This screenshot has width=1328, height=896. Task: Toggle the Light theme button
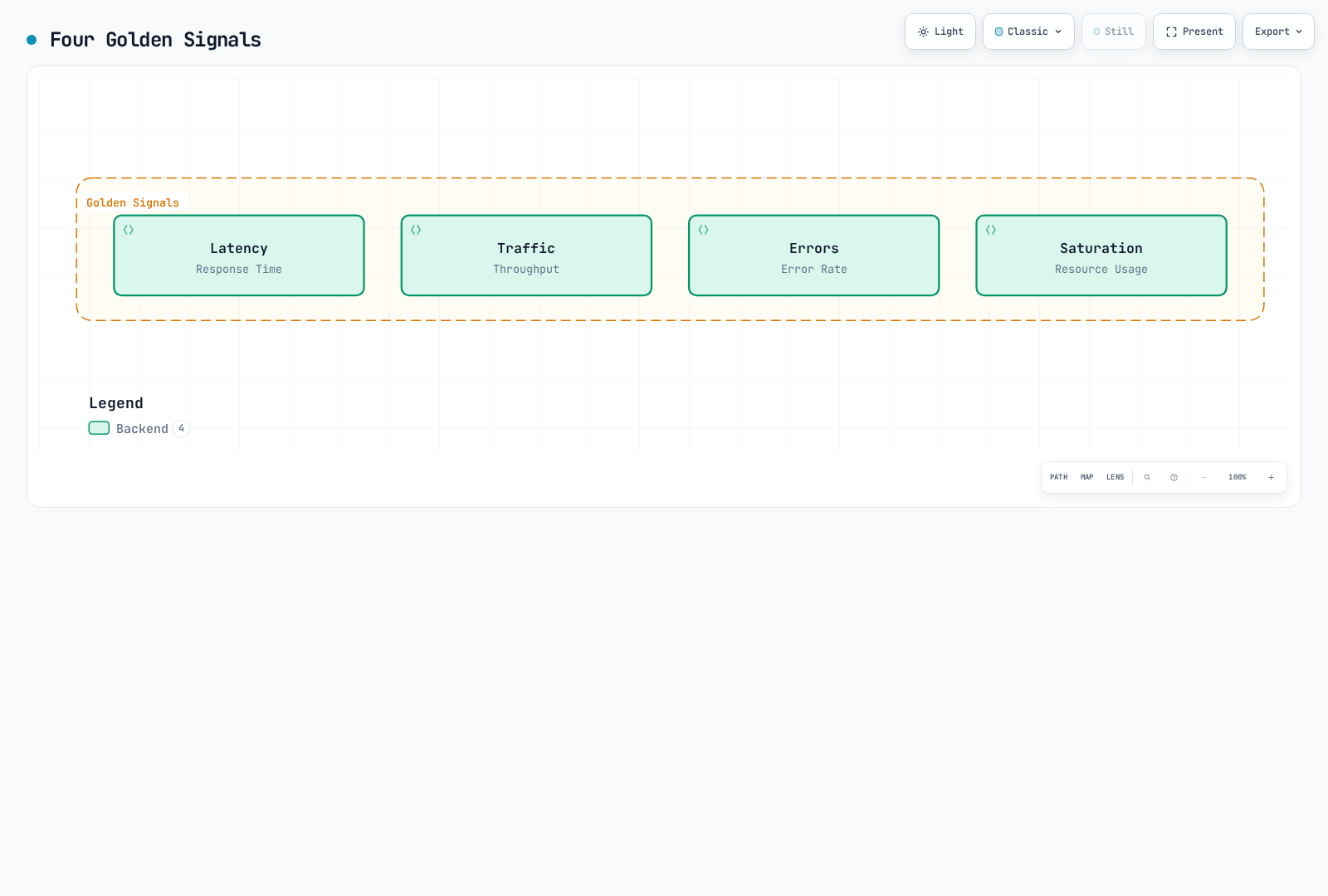point(940,32)
